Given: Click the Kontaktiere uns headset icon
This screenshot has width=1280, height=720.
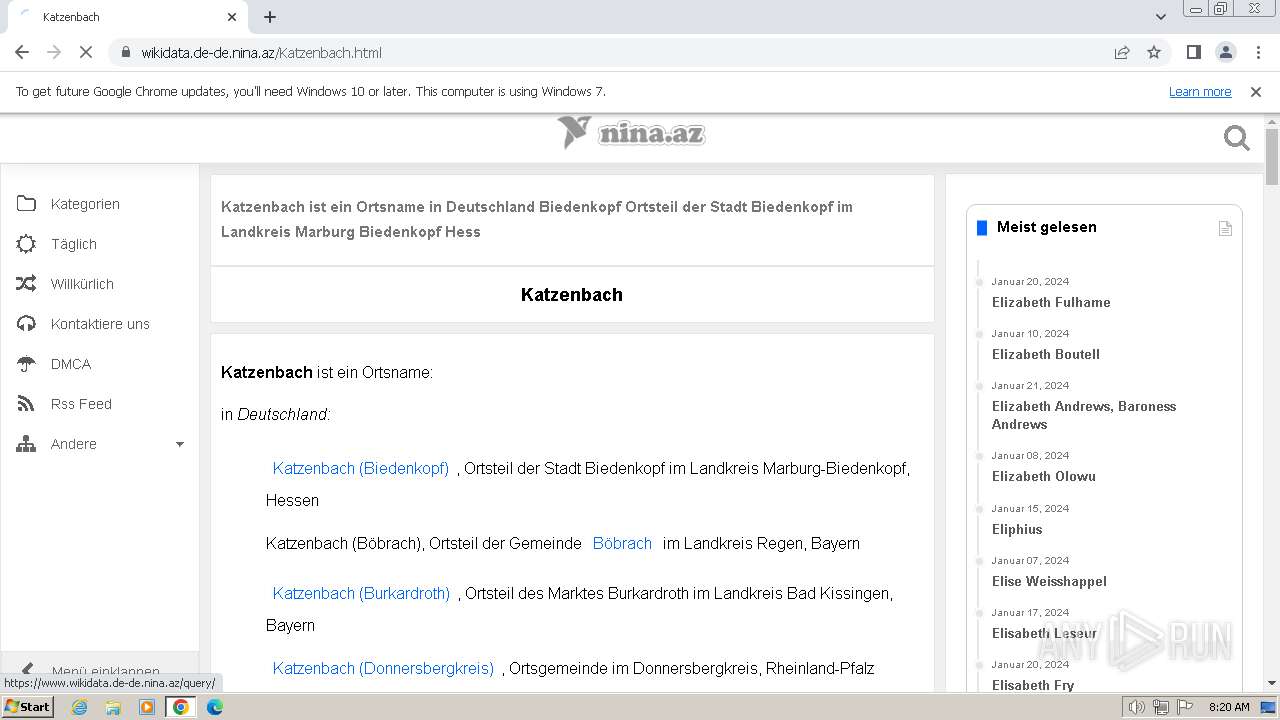Looking at the screenshot, I should pyautogui.click(x=26, y=324).
